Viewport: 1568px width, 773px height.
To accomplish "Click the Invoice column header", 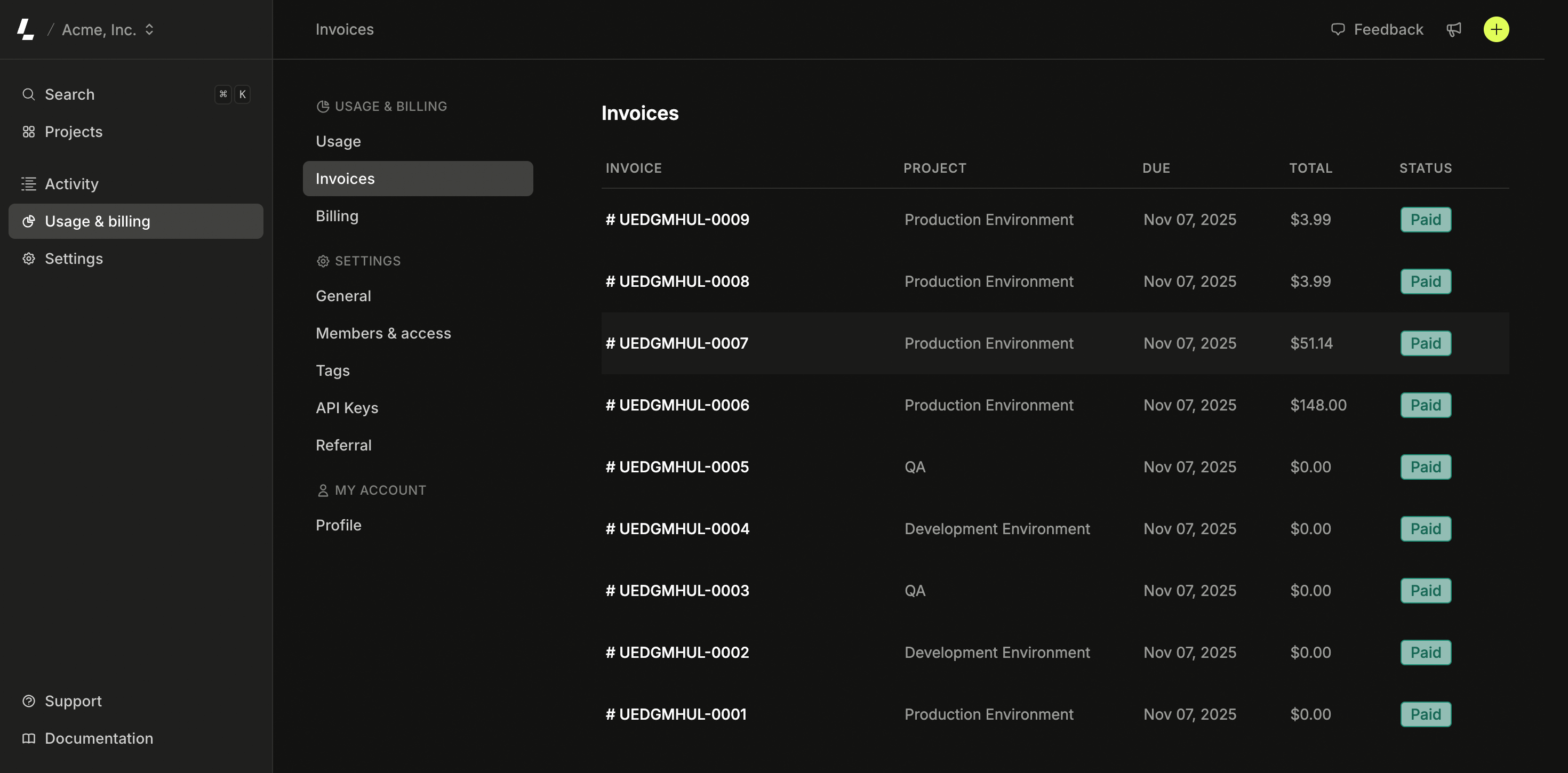I will pos(633,168).
